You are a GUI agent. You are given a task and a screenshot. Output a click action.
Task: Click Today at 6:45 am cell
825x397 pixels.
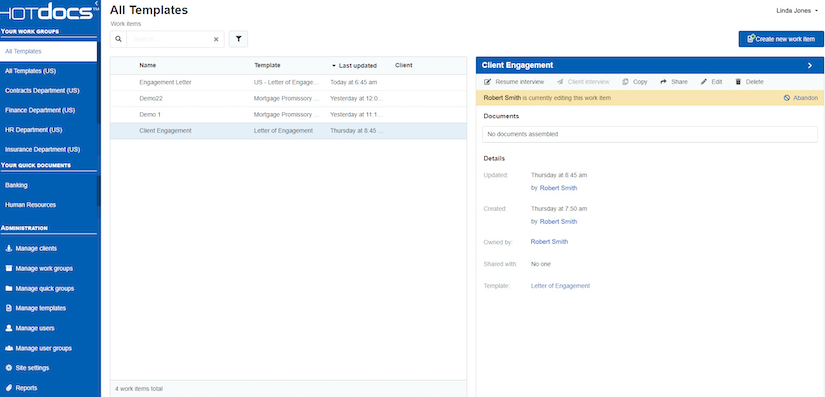pos(354,83)
